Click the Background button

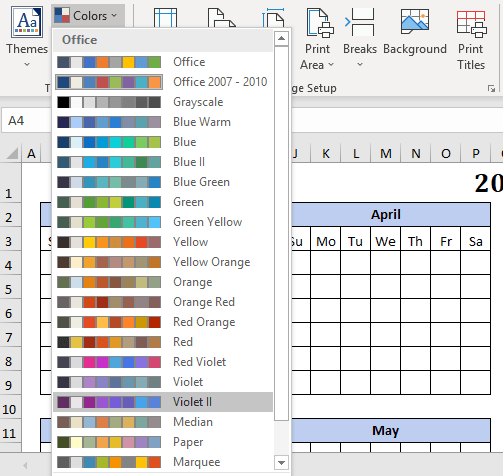415,32
